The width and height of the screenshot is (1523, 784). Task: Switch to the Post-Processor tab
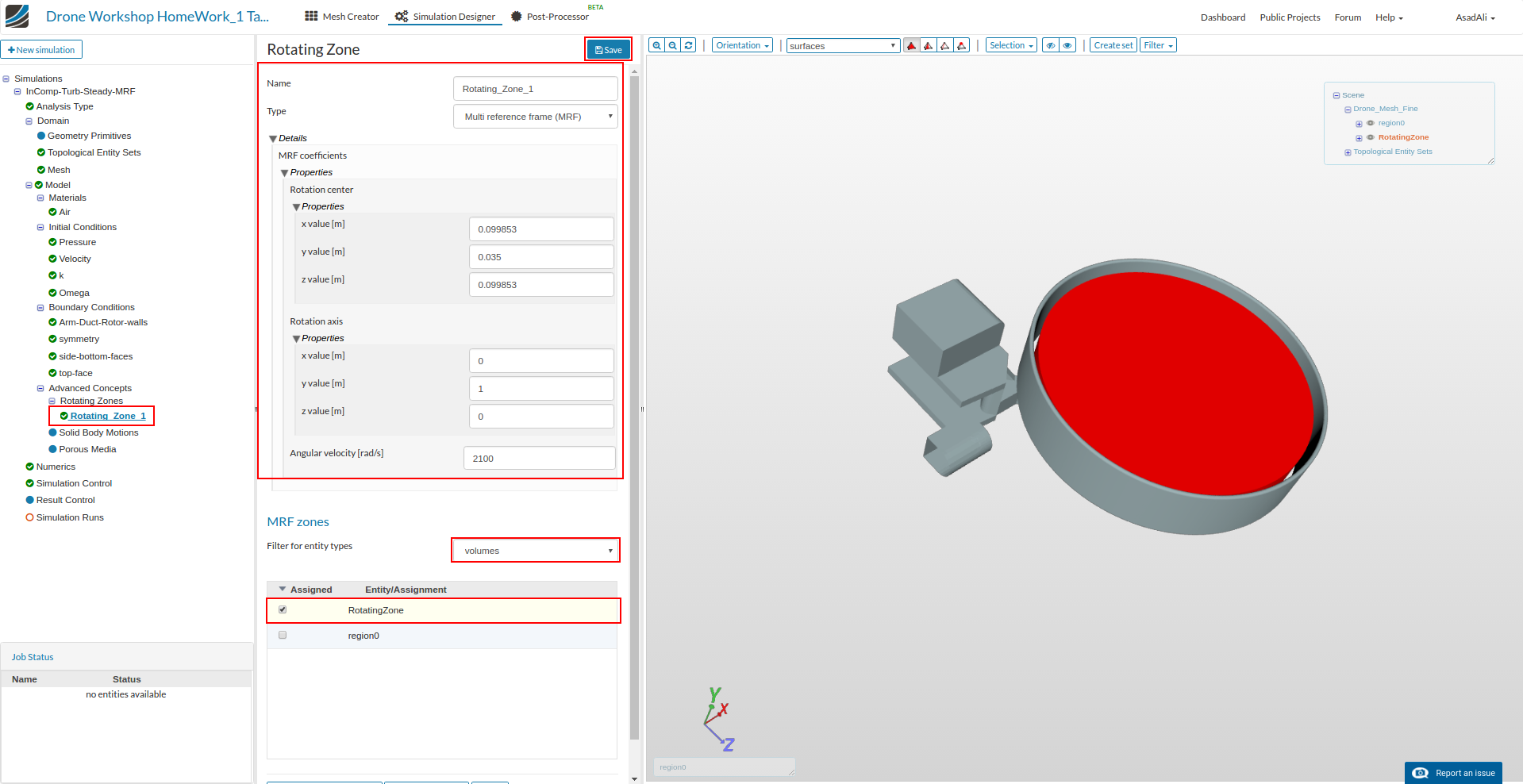550,17
